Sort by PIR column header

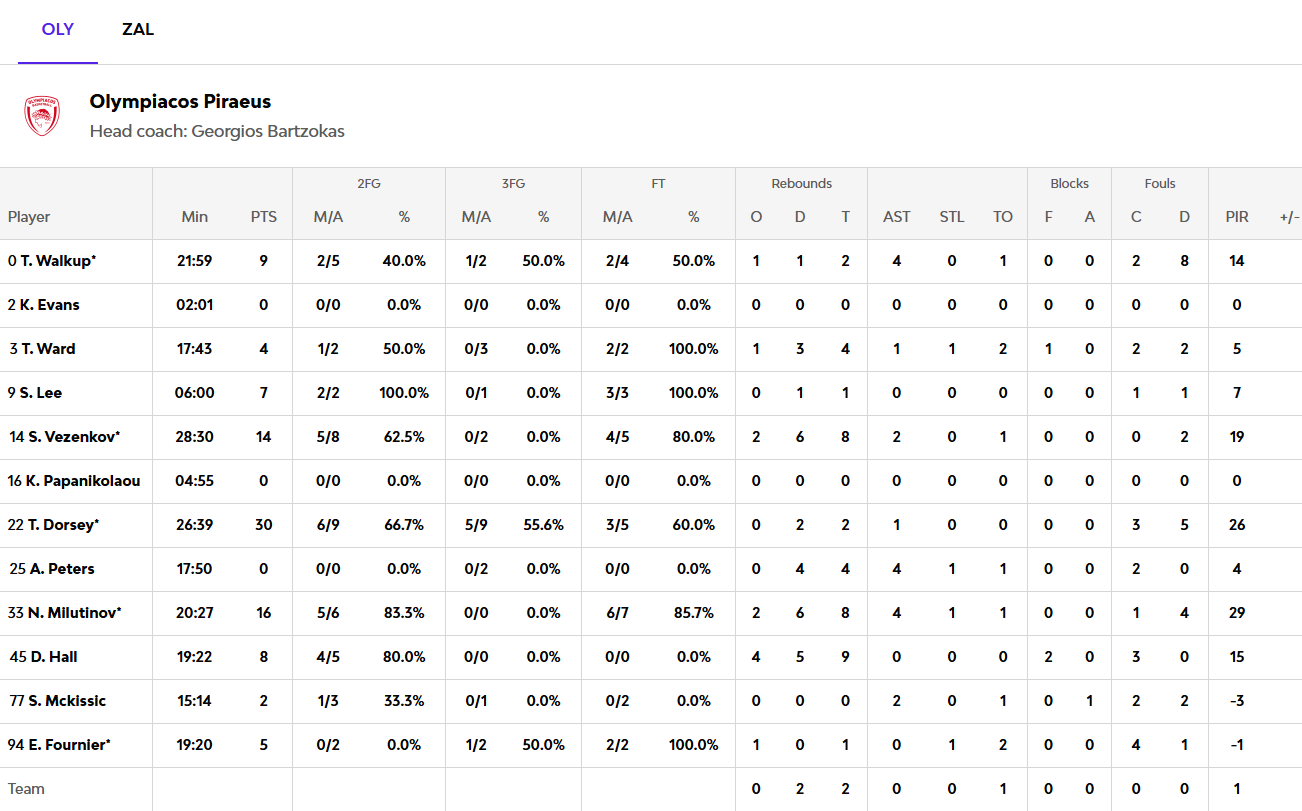(x=1237, y=217)
